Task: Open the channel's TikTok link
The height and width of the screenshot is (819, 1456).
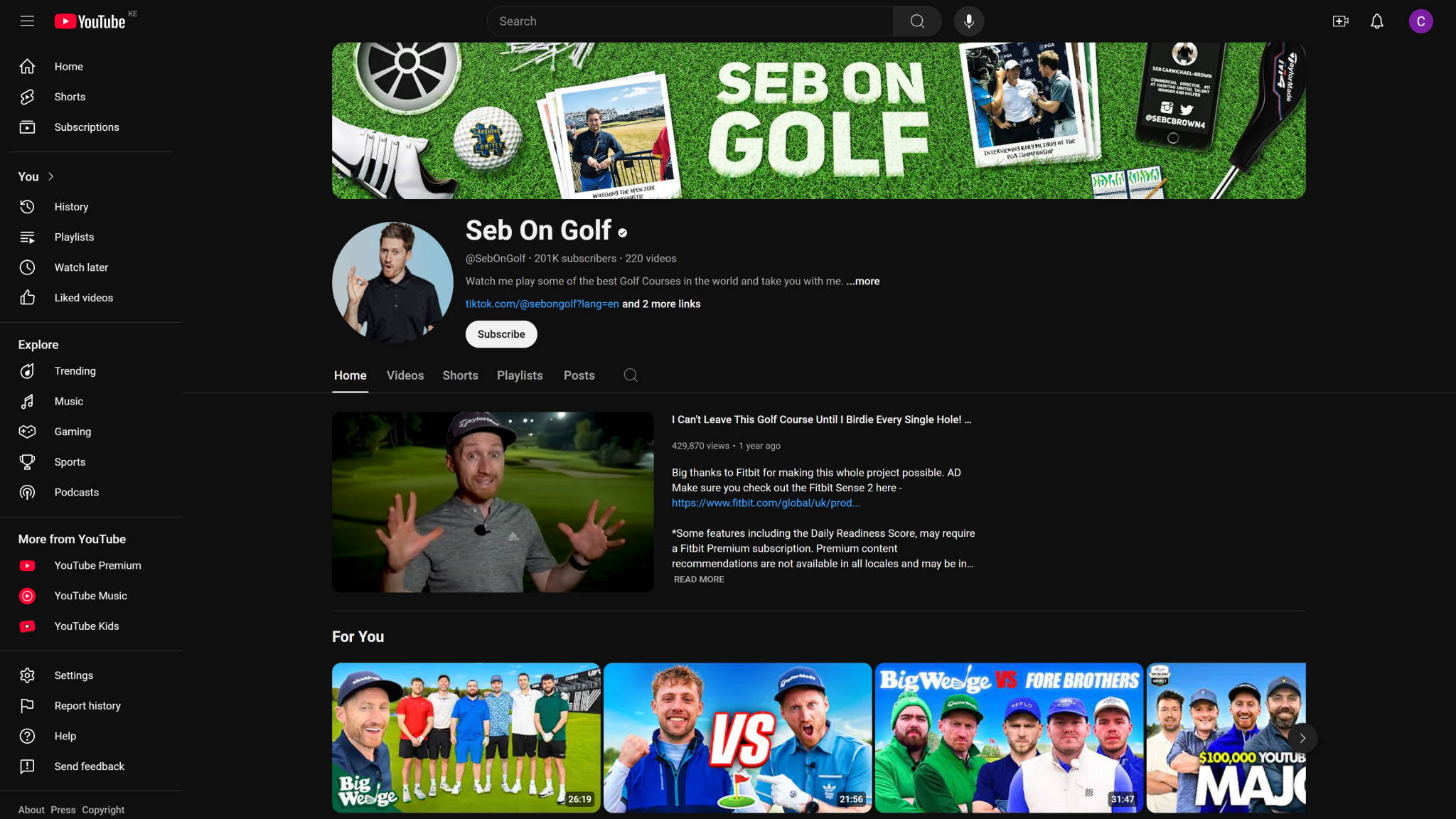Action: coord(541,304)
